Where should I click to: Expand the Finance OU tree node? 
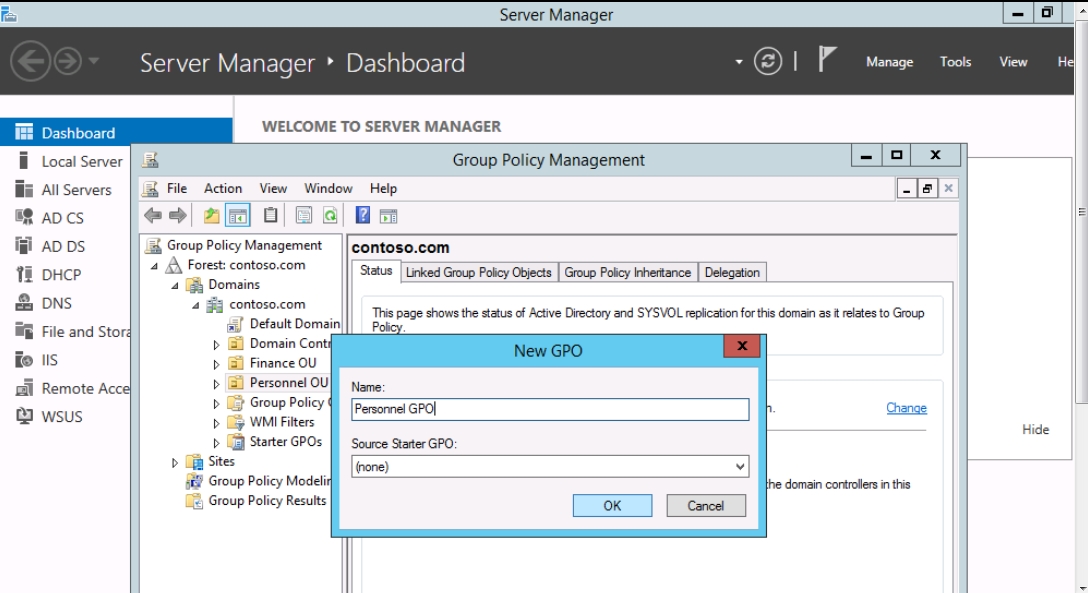(x=216, y=364)
